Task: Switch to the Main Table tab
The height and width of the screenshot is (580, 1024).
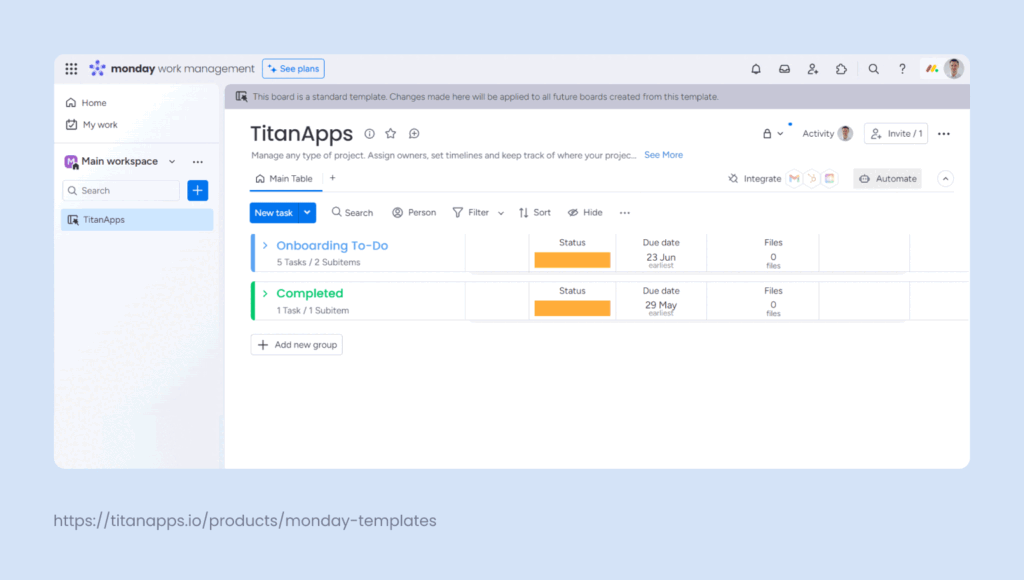Action: coord(284,179)
